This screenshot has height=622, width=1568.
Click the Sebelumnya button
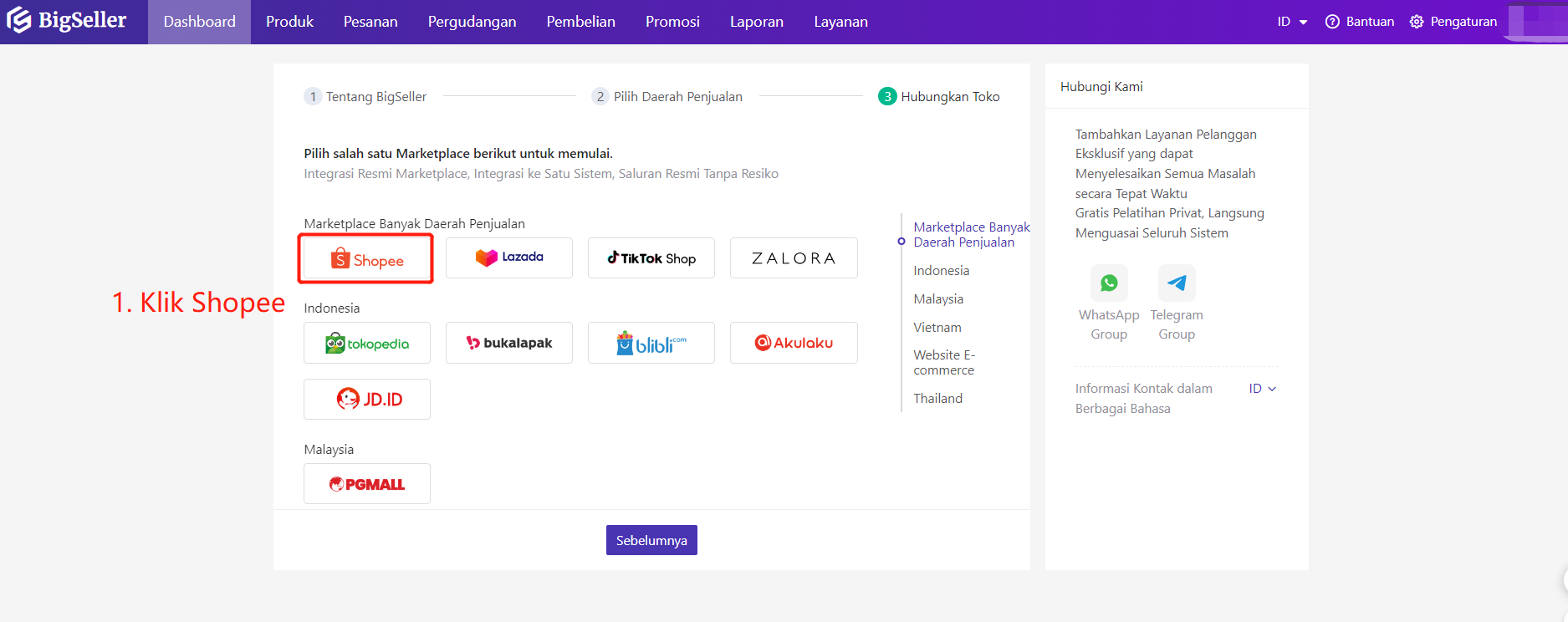[651, 540]
